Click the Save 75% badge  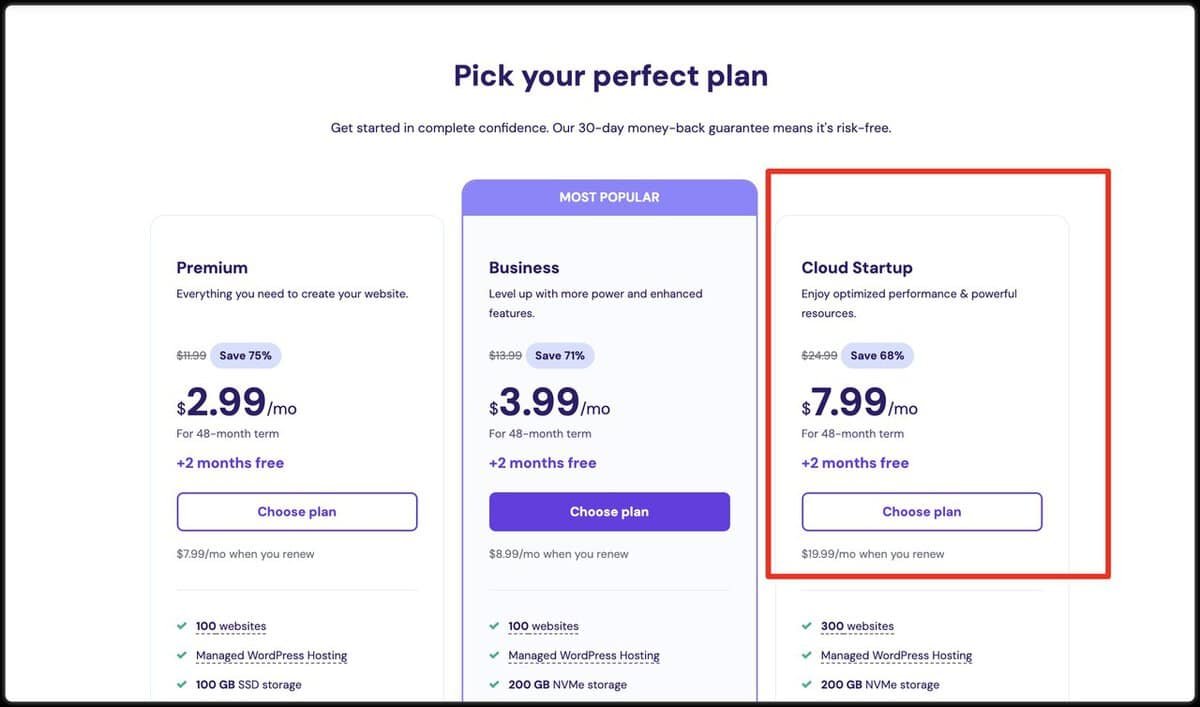[246, 355]
